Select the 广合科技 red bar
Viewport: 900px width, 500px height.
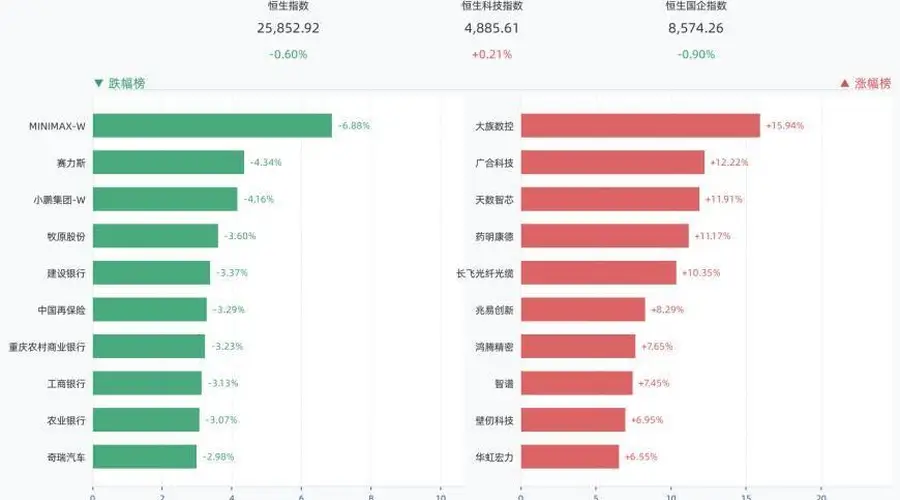pos(612,162)
